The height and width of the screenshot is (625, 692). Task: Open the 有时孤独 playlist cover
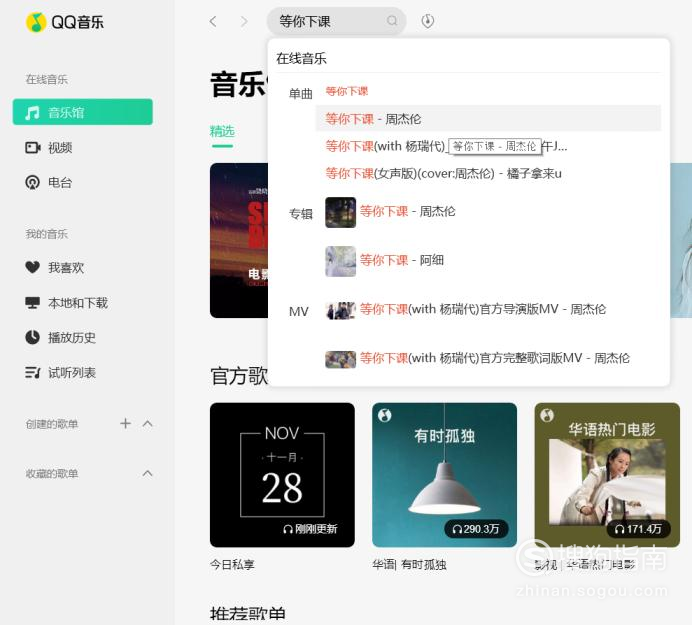coord(444,475)
